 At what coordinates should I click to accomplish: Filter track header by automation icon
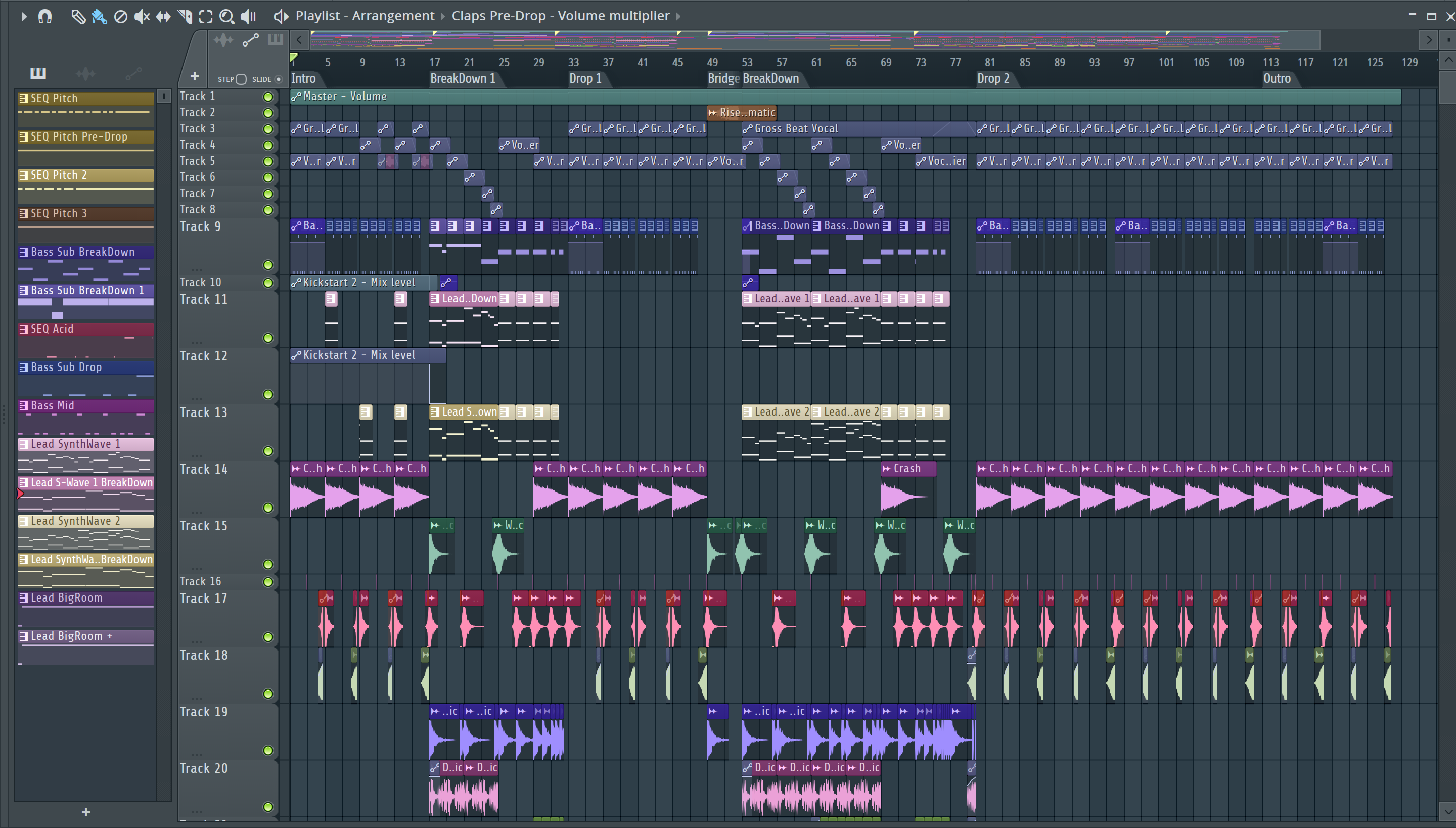251,40
